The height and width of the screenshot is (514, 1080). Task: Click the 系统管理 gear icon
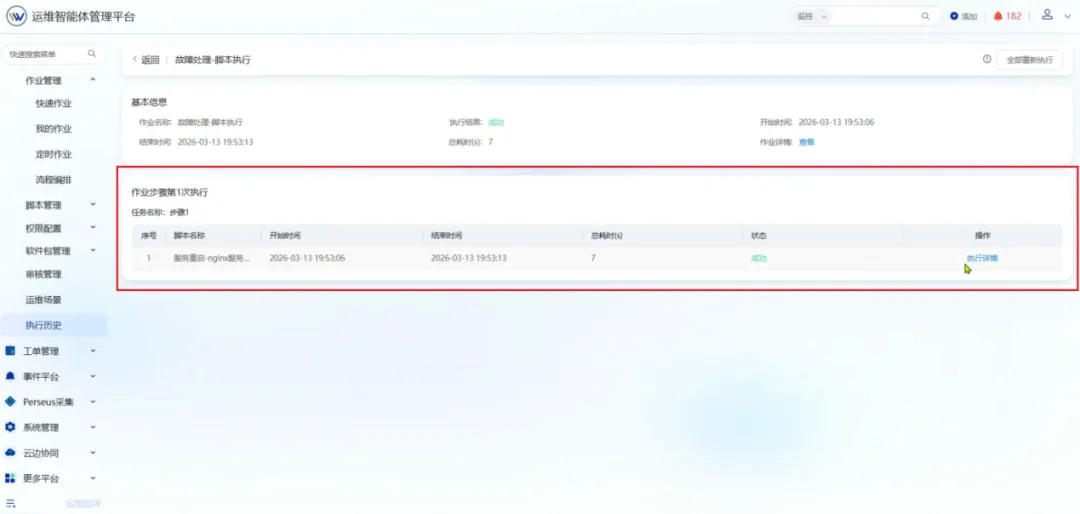10,427
